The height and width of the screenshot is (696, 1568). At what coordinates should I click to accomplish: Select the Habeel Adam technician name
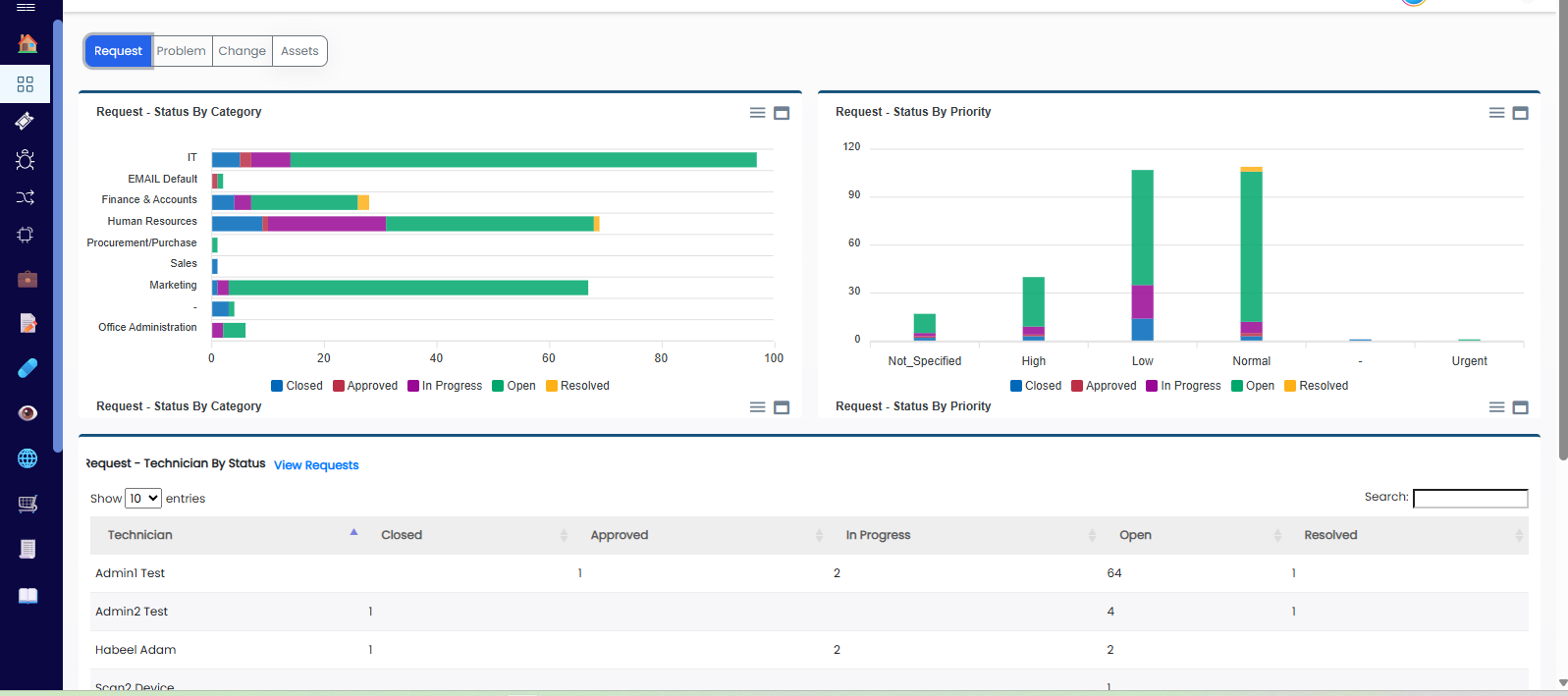[x=135, y=650]
